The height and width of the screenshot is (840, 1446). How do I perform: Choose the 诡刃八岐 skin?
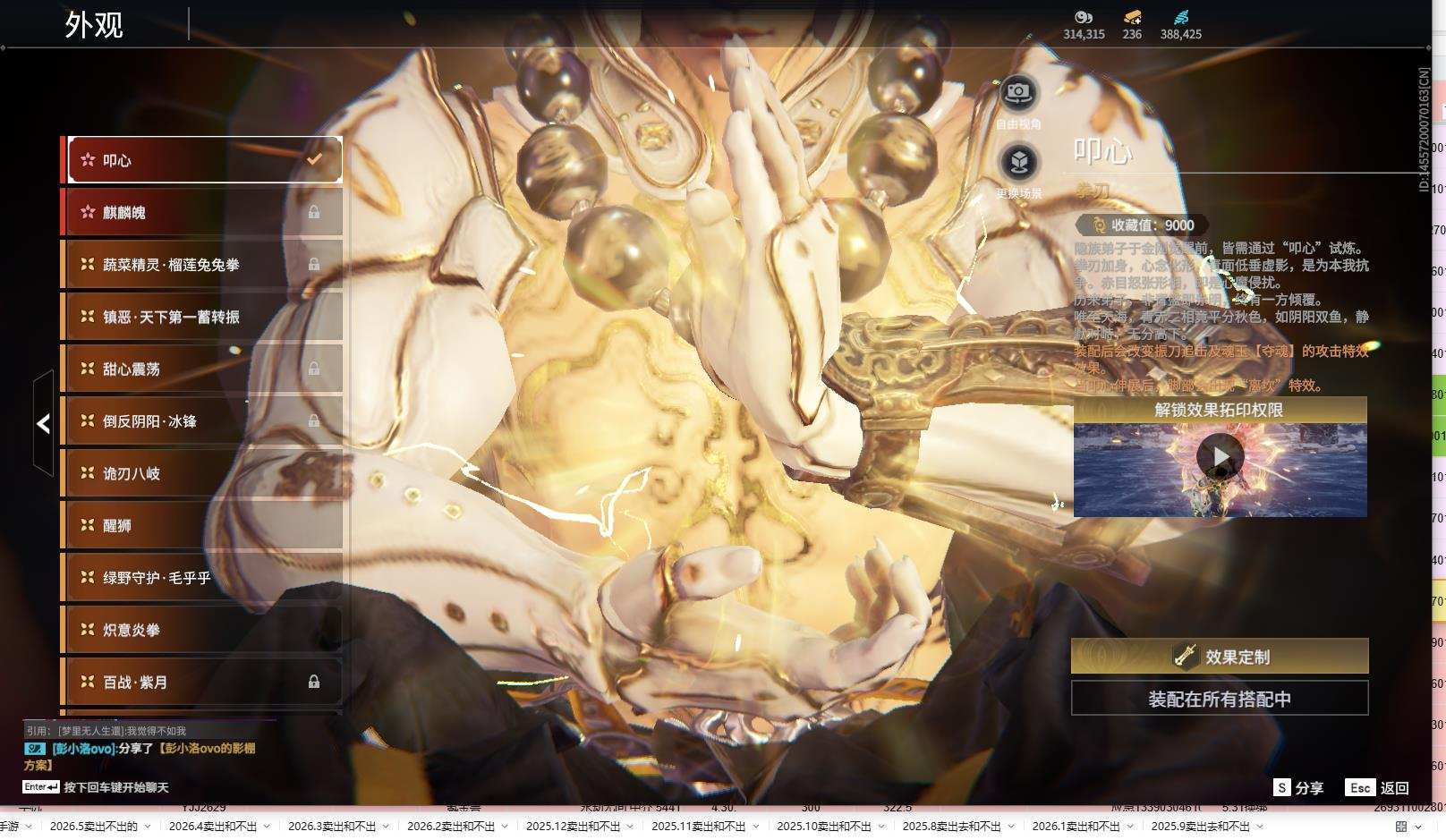pos(202,472)
